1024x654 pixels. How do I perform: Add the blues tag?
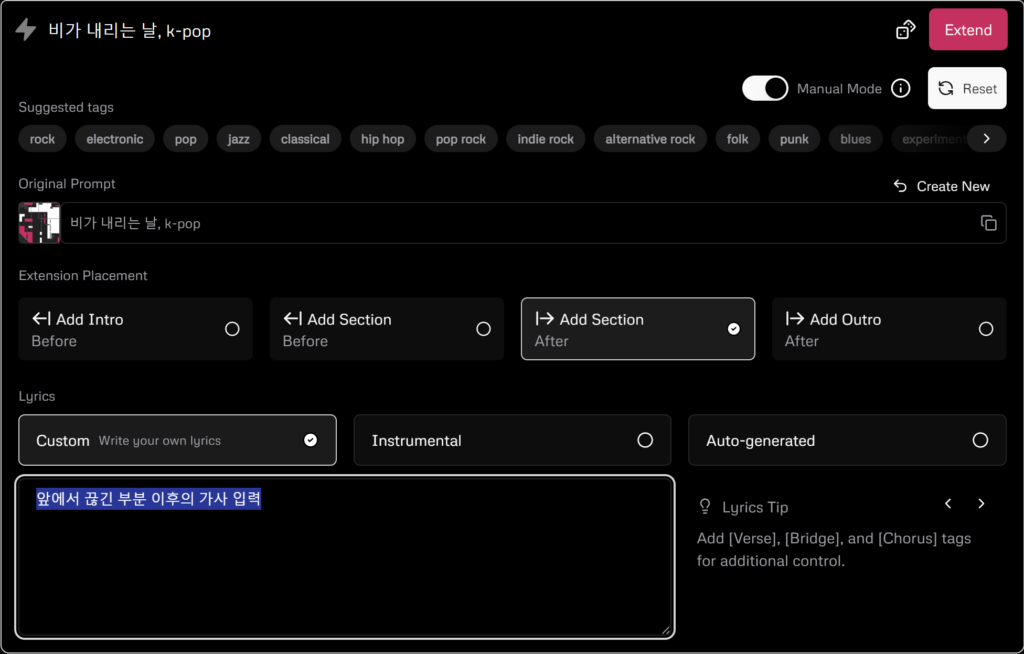tap(856, 139)
